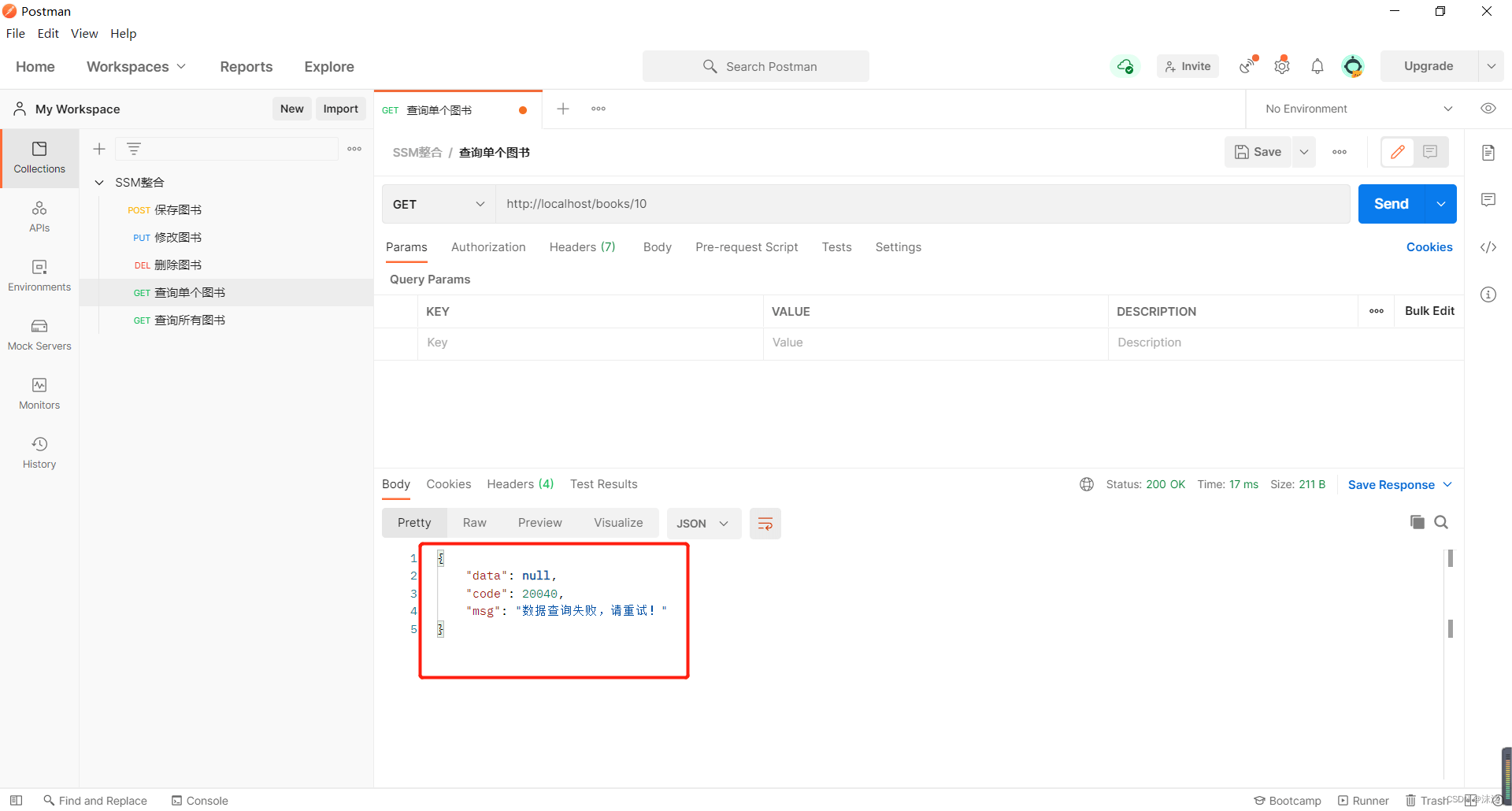Click the Cookies link
Screen dimensions: 1512x811
pyautogui.click(x=1429, y=247)
